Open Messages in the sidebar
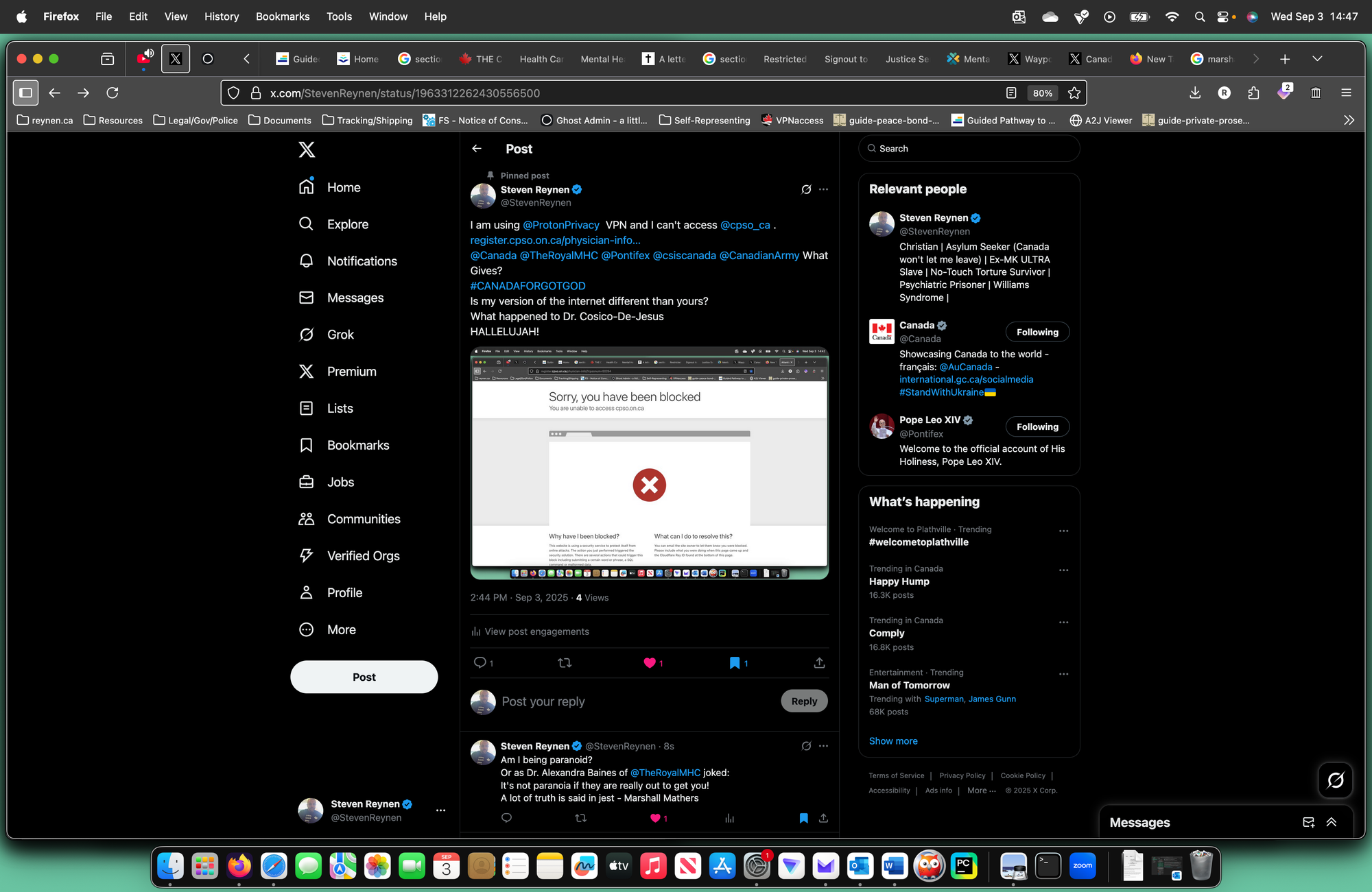This screenshot has height=892, width=1372. 341,298
